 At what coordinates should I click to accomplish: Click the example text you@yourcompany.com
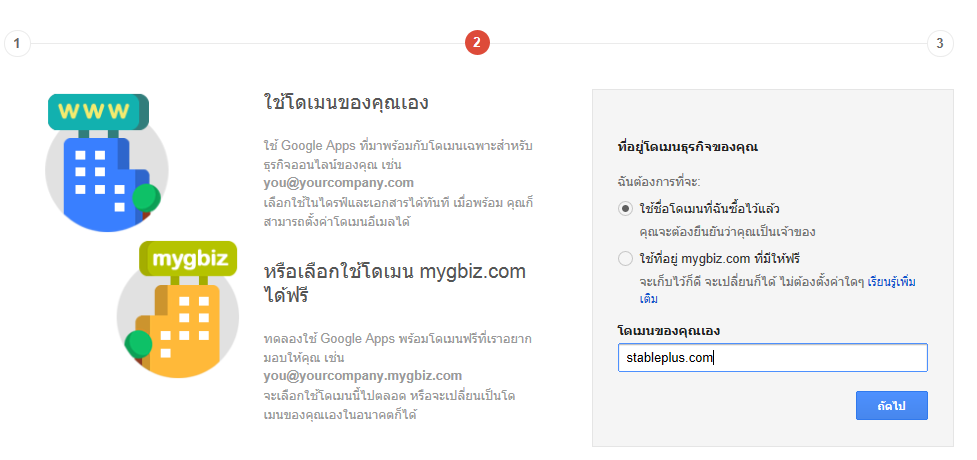(338, 183)
